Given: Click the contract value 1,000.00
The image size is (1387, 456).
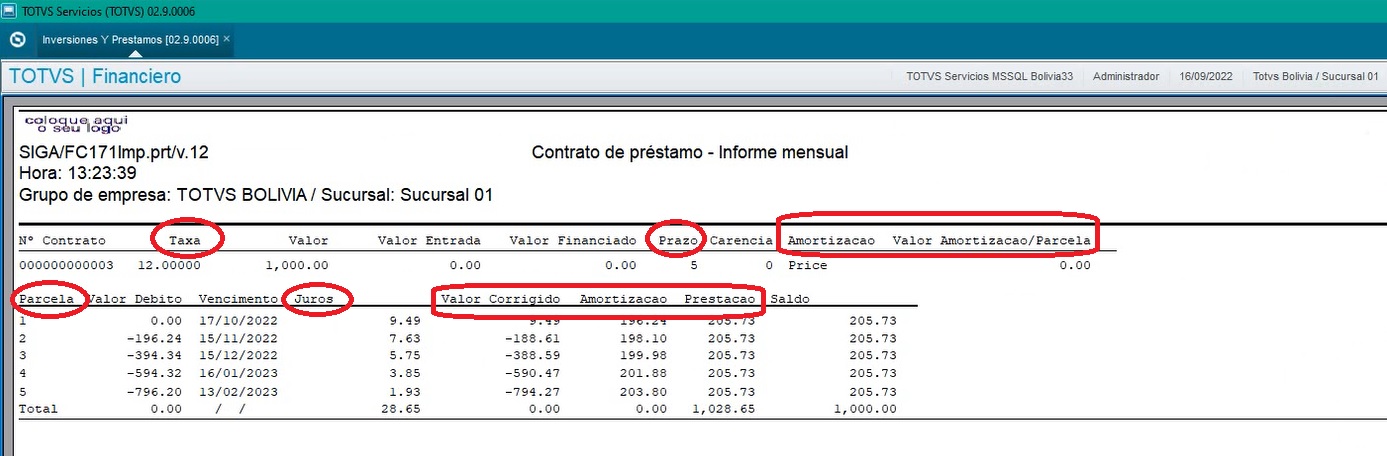Looking at the screenshot, I should (297, 266).
